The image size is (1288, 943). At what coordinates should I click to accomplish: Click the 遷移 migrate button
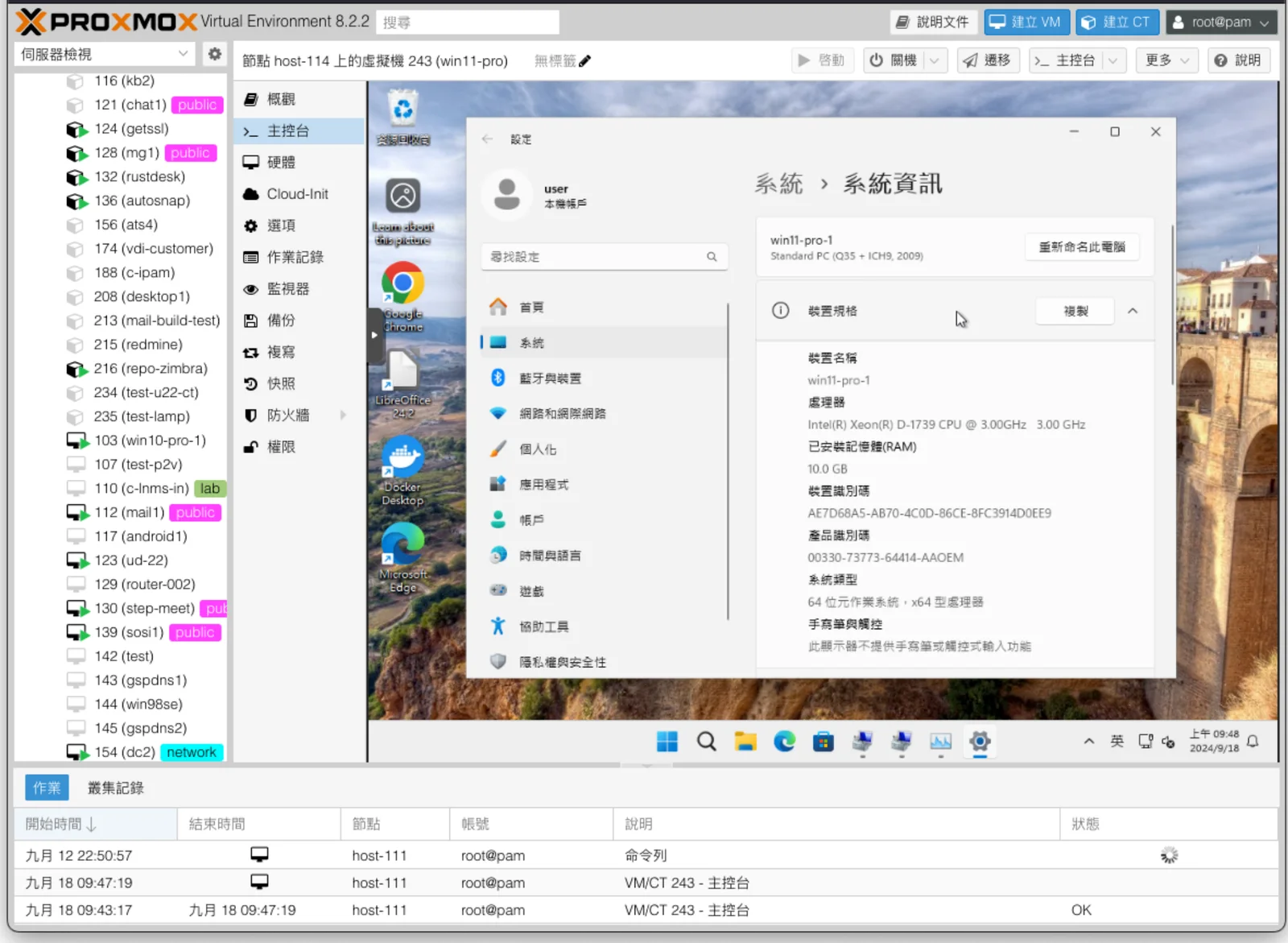pyautogui.click(x=989, y=60)
